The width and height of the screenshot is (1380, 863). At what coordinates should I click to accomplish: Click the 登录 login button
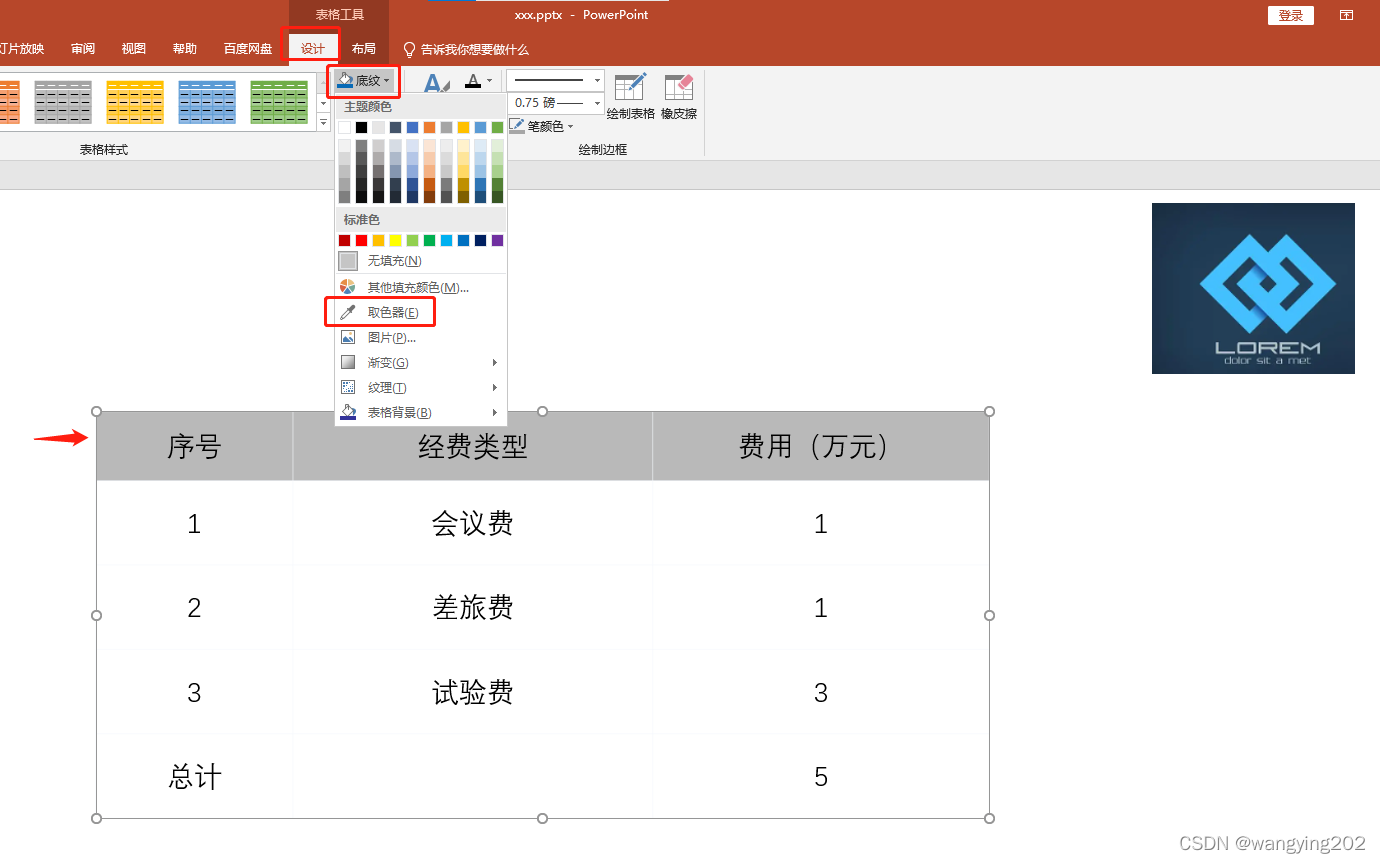pyautogui.click(x=1290, y=15)
